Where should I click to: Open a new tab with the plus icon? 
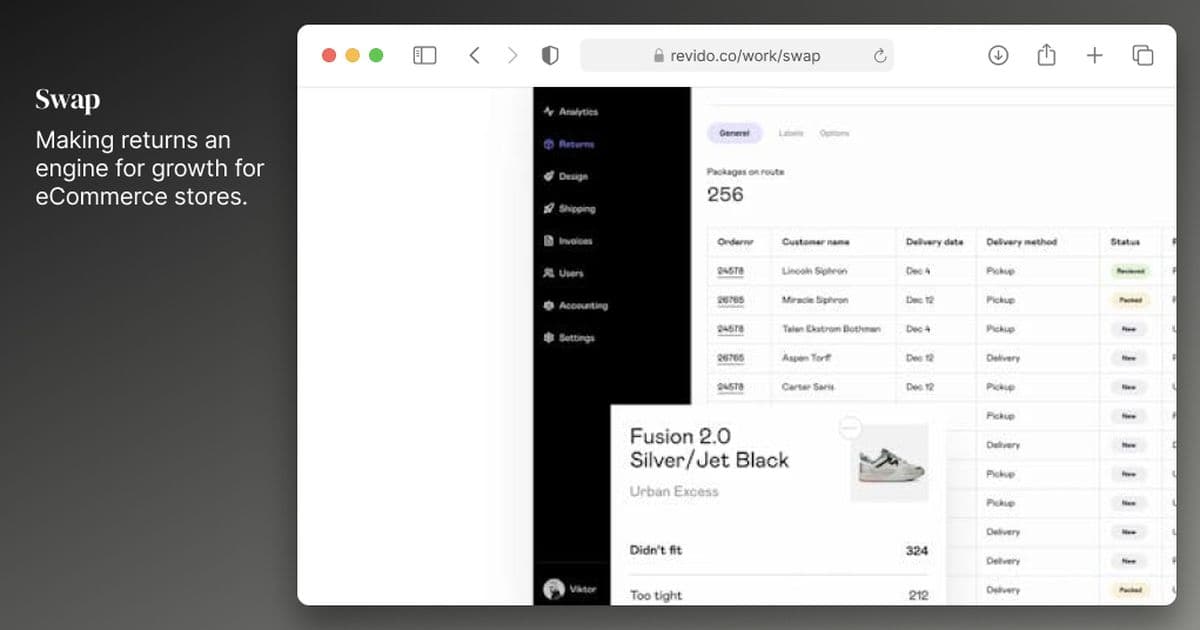click(x=1094, y=56)
